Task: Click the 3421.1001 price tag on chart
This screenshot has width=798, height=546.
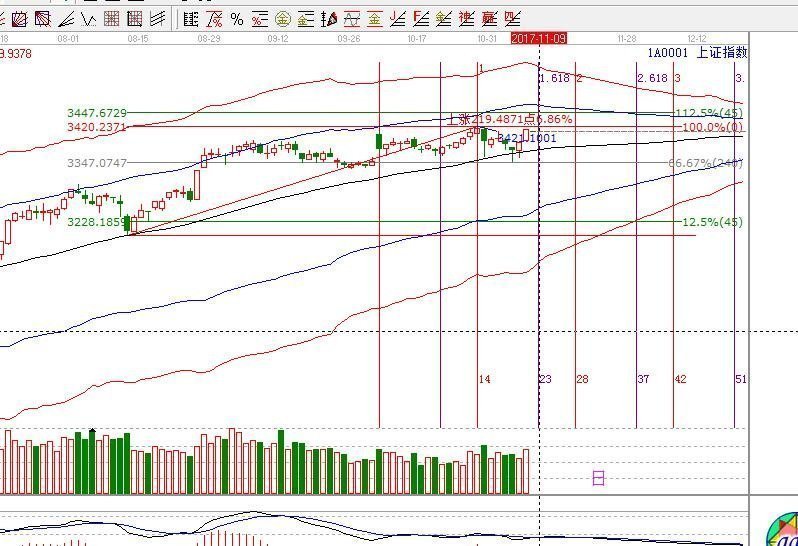Action: 526,138
